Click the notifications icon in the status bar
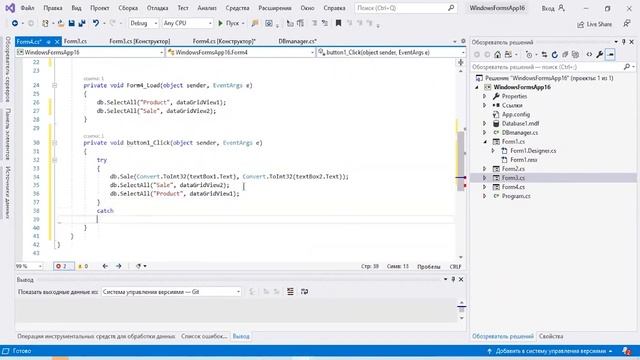The height and width of the screenshot is (360, 640). pos(626,351)
